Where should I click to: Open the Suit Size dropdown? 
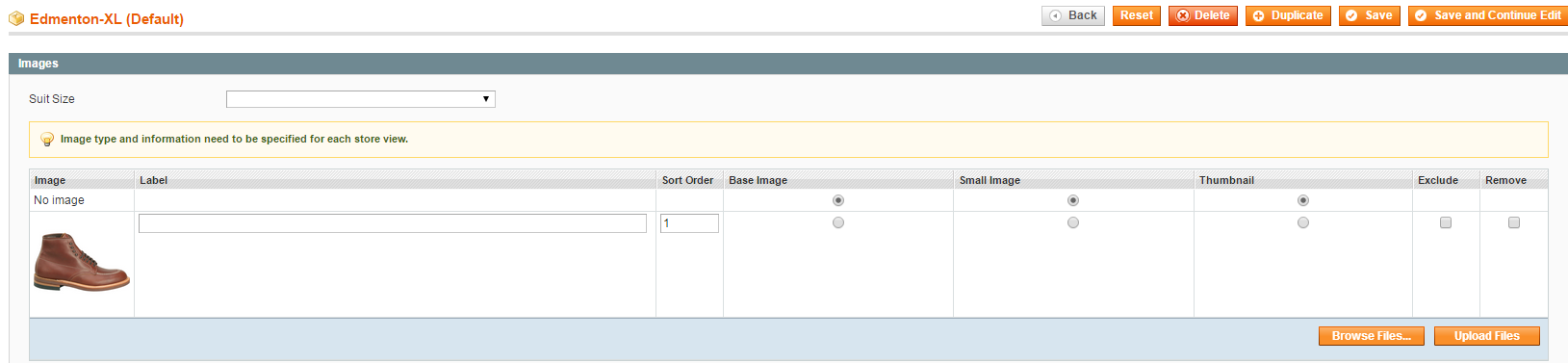tap(361, 99)
